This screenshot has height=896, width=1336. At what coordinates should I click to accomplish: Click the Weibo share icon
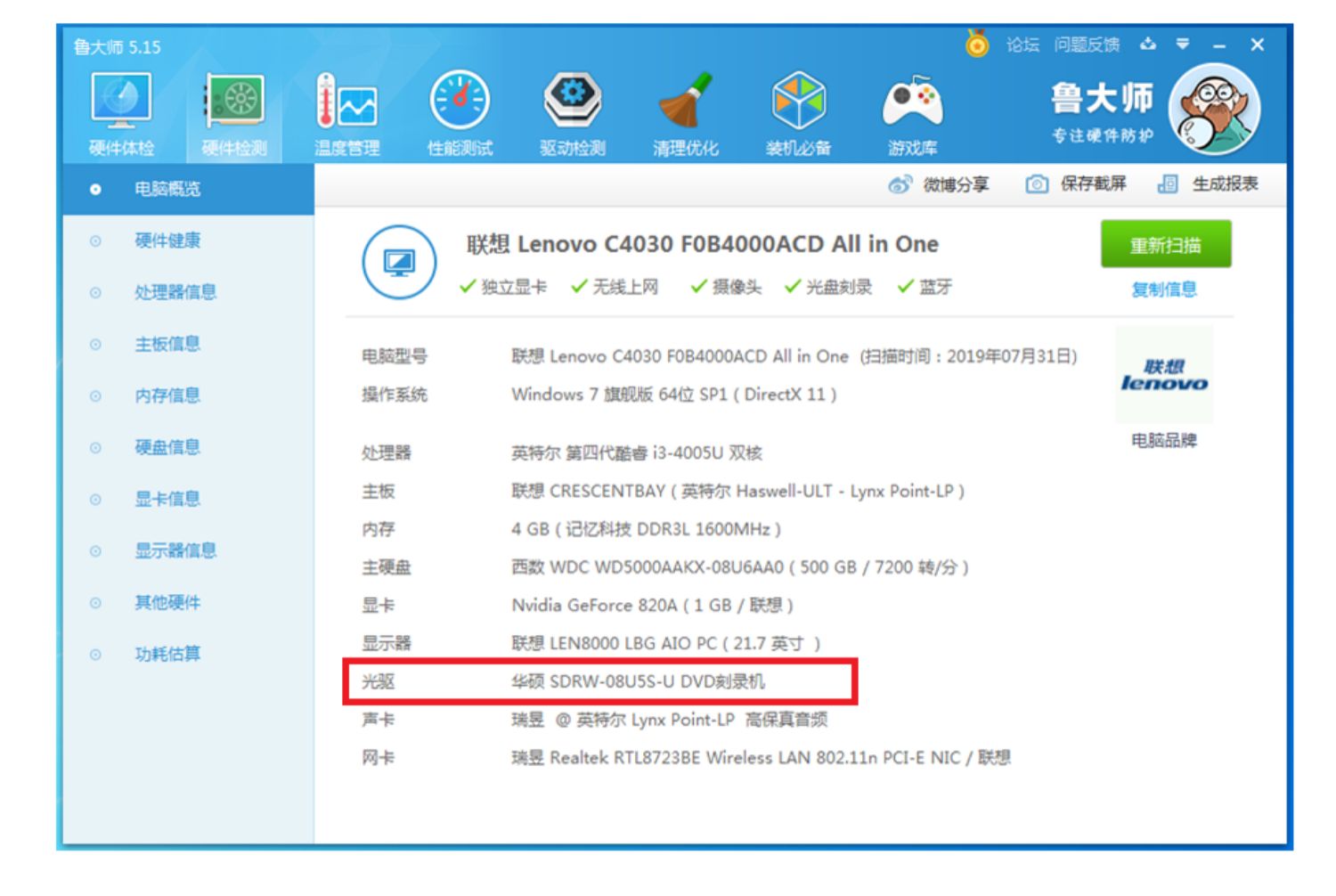coord(900,184)
